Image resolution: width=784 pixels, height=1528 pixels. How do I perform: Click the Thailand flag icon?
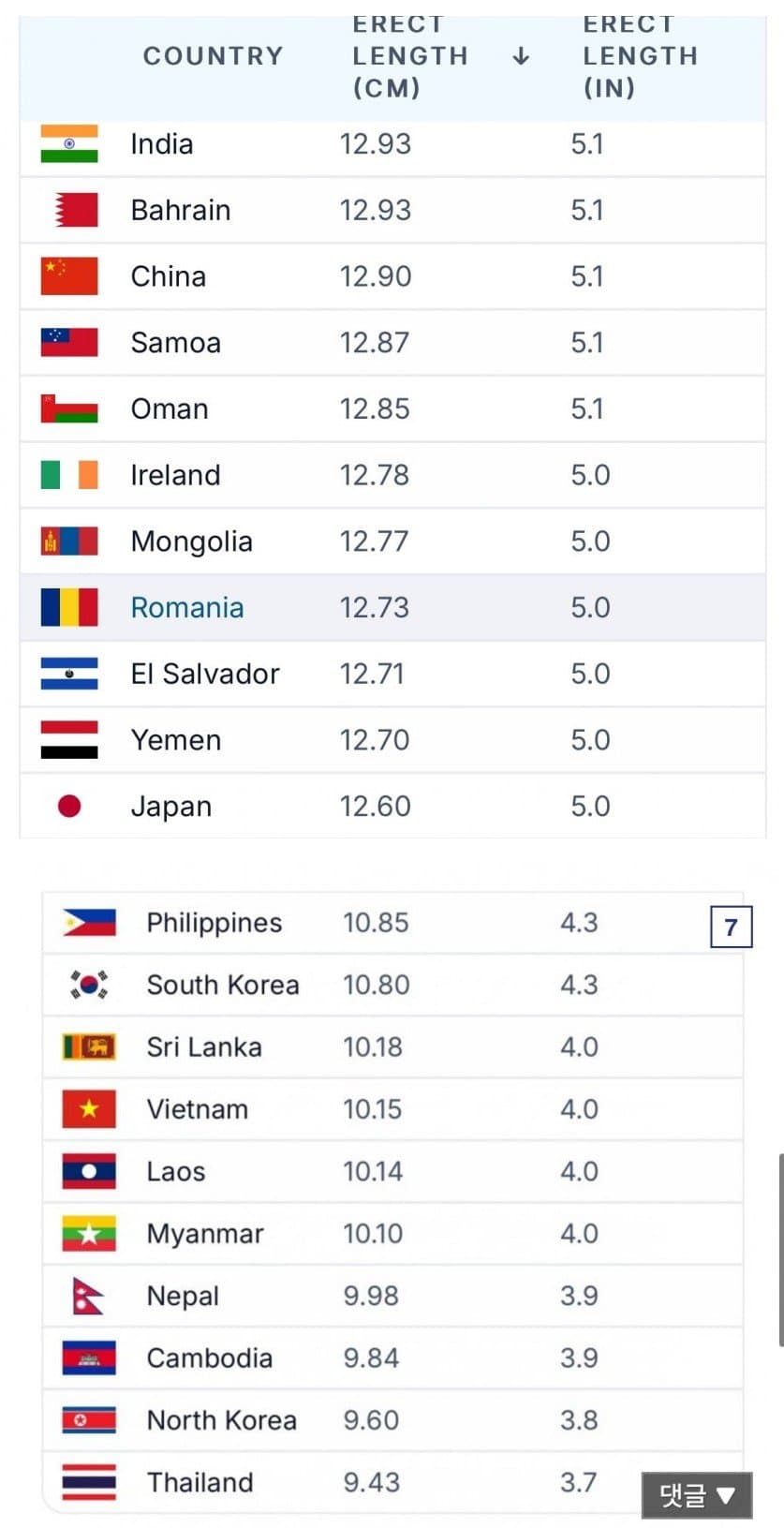point(89,1482)
